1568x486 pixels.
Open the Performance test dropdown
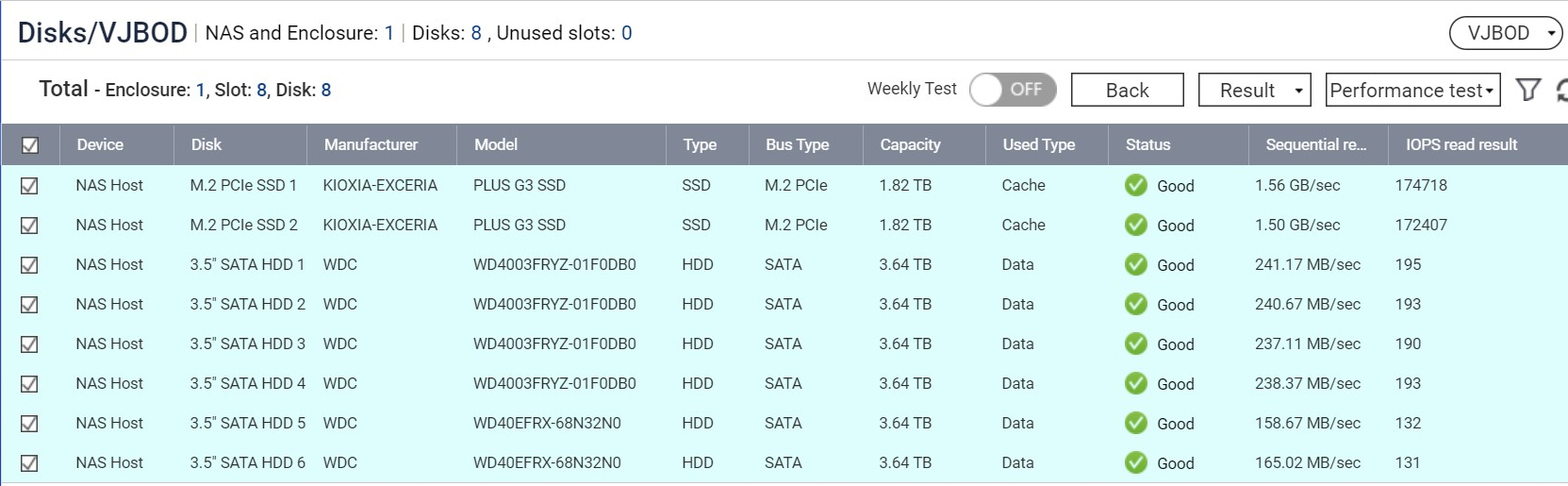[1411, 91]
